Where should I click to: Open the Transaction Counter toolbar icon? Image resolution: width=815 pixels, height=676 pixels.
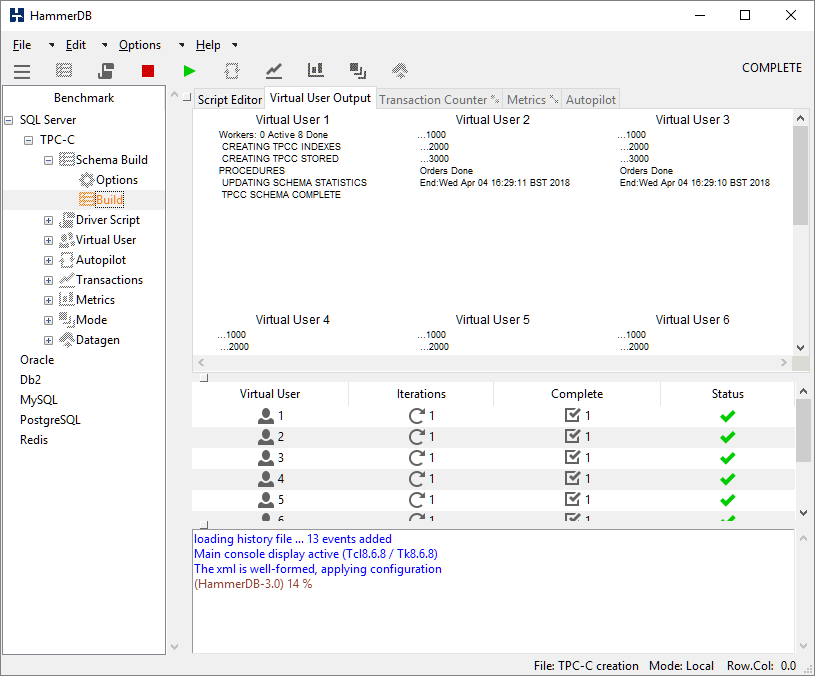pyautogui.click(x=274, y=71)
